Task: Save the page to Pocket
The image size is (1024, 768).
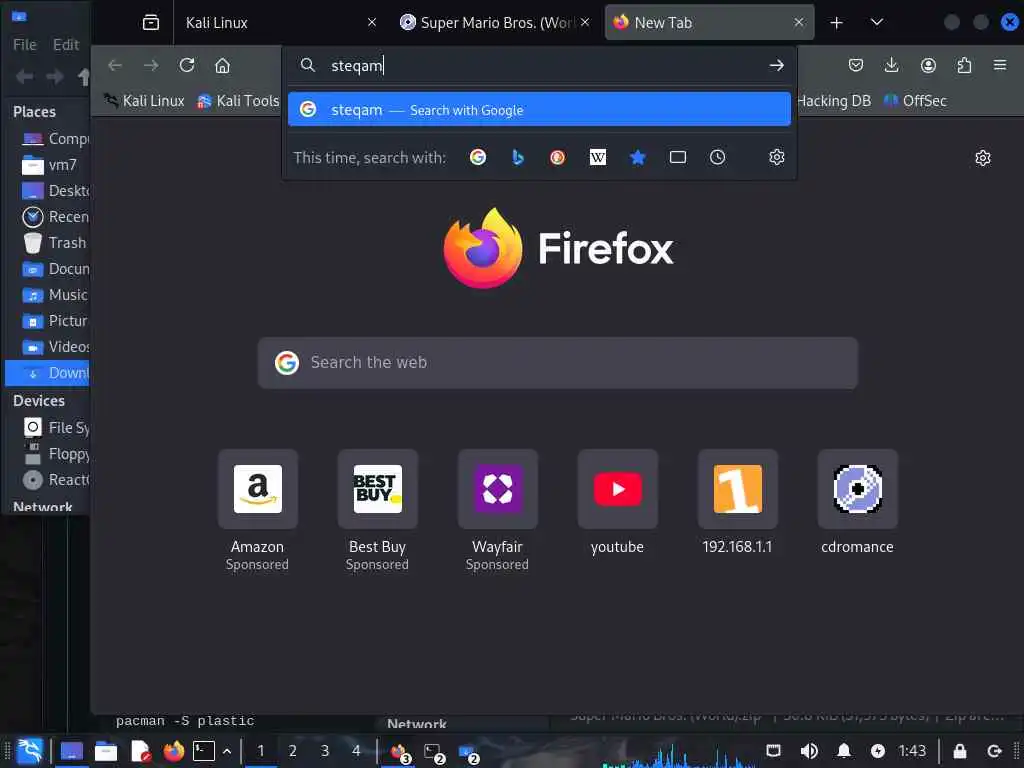Action: (856, 65)
